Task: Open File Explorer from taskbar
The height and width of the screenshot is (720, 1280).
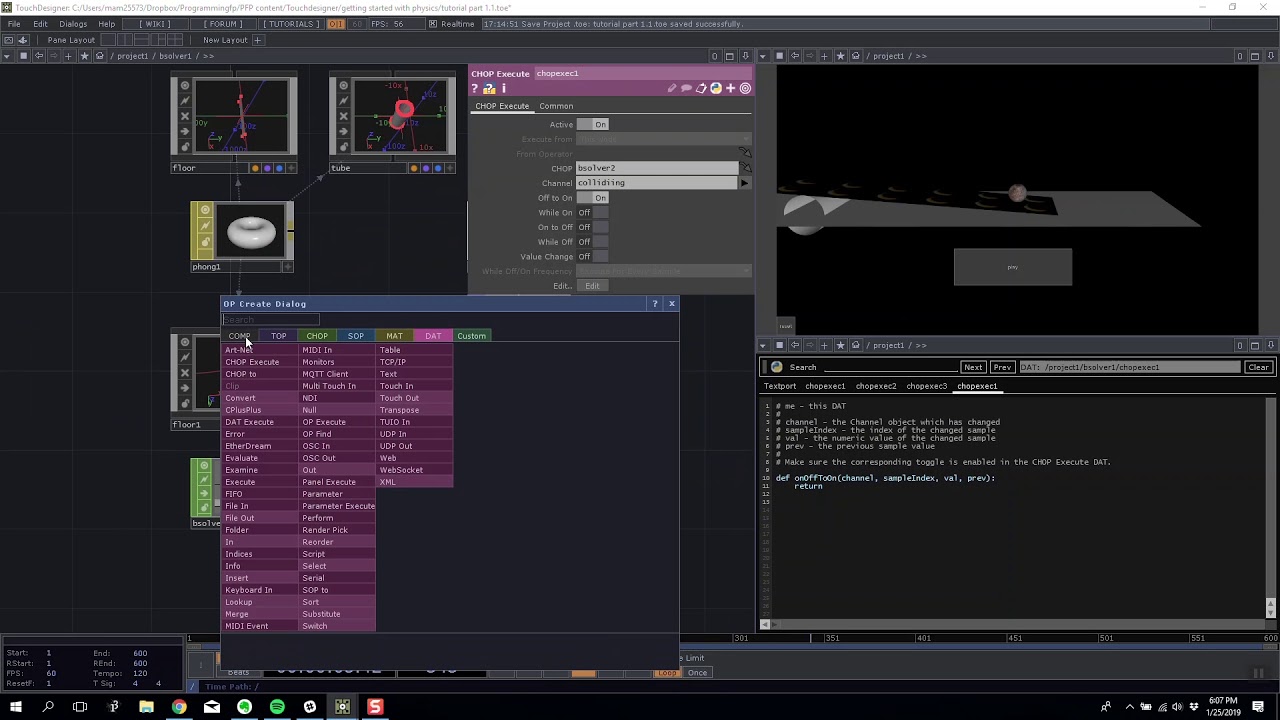Action: pyautogui.click(x=146, y=707)
